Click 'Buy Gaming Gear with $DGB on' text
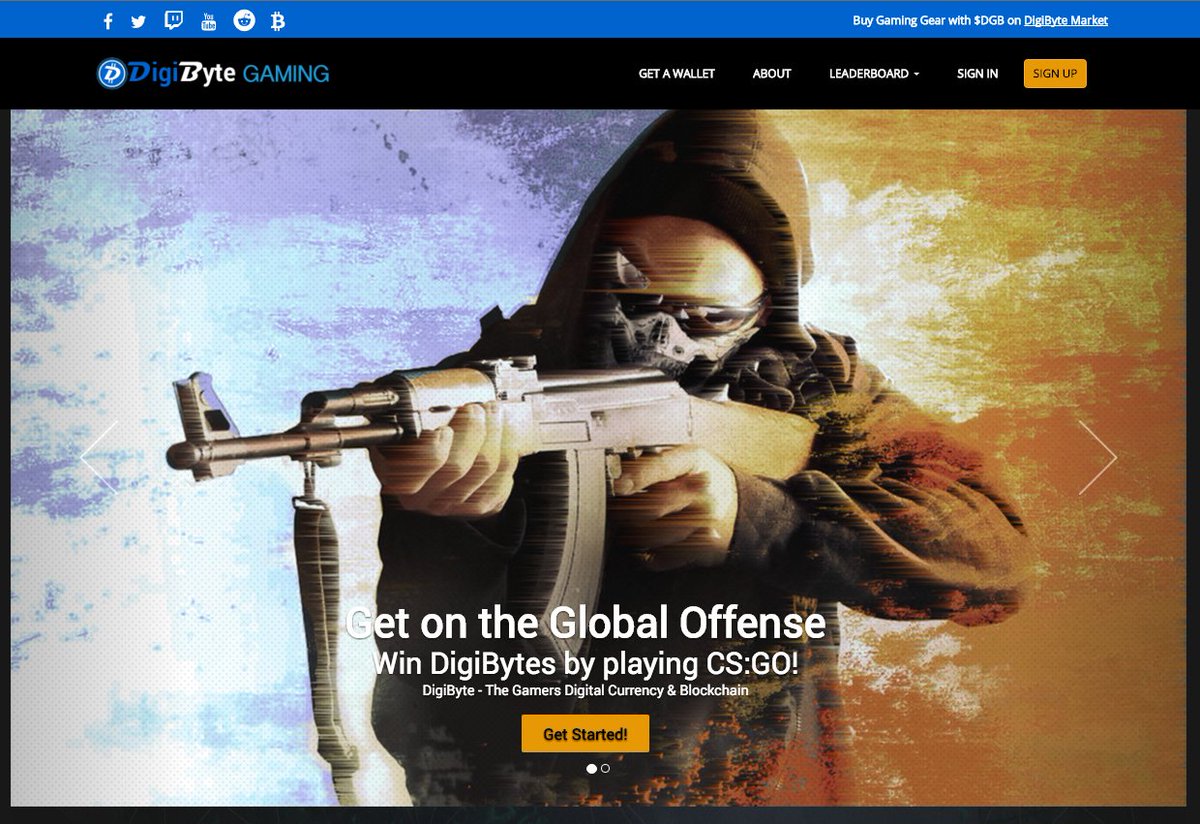 click(936, 20)
